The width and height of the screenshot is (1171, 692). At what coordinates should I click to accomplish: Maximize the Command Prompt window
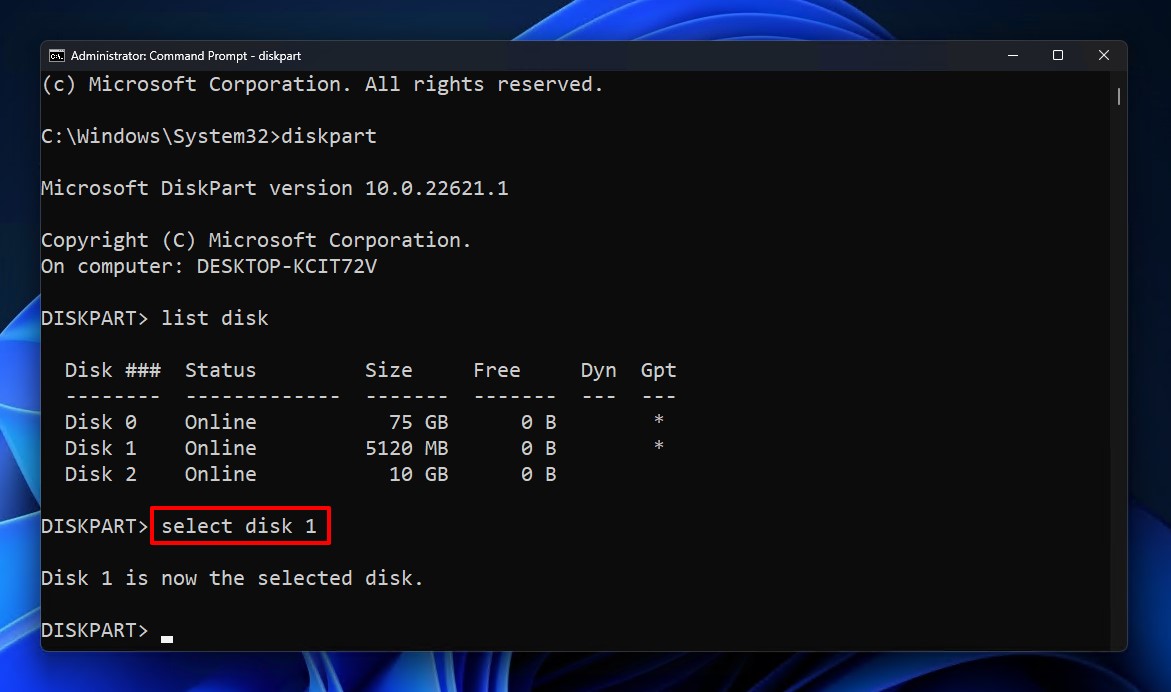1057,56
